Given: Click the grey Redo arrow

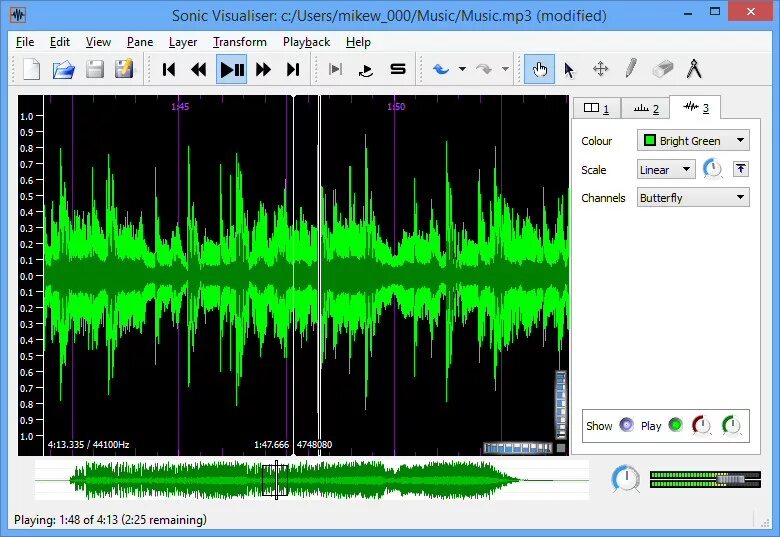Looking at the screenshot, I should [x=484, y=69].
